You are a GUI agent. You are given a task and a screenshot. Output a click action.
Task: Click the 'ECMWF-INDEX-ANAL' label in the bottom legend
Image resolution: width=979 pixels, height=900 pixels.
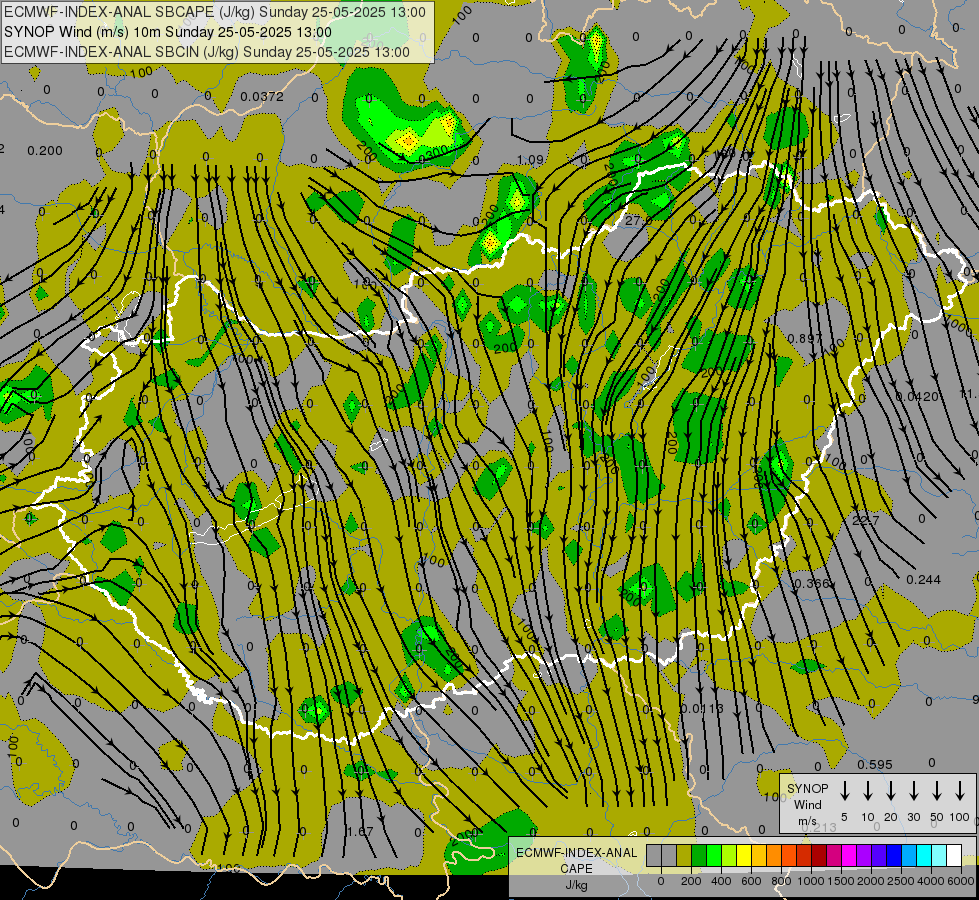coord(576,853)
